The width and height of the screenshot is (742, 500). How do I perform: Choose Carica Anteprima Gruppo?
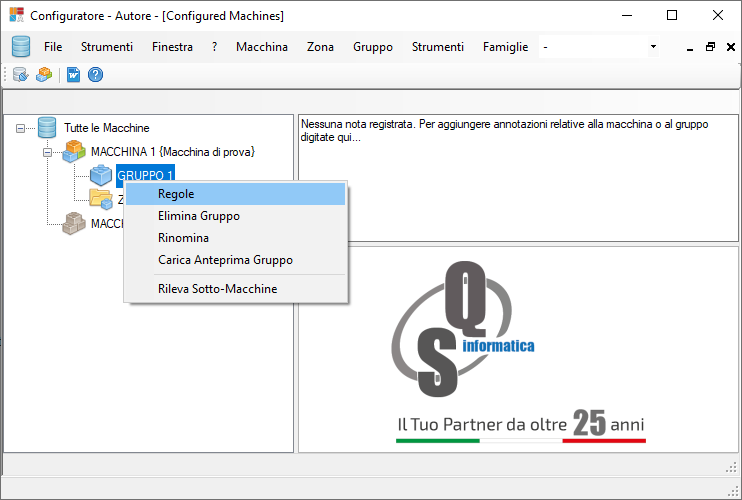pos(236,260)
